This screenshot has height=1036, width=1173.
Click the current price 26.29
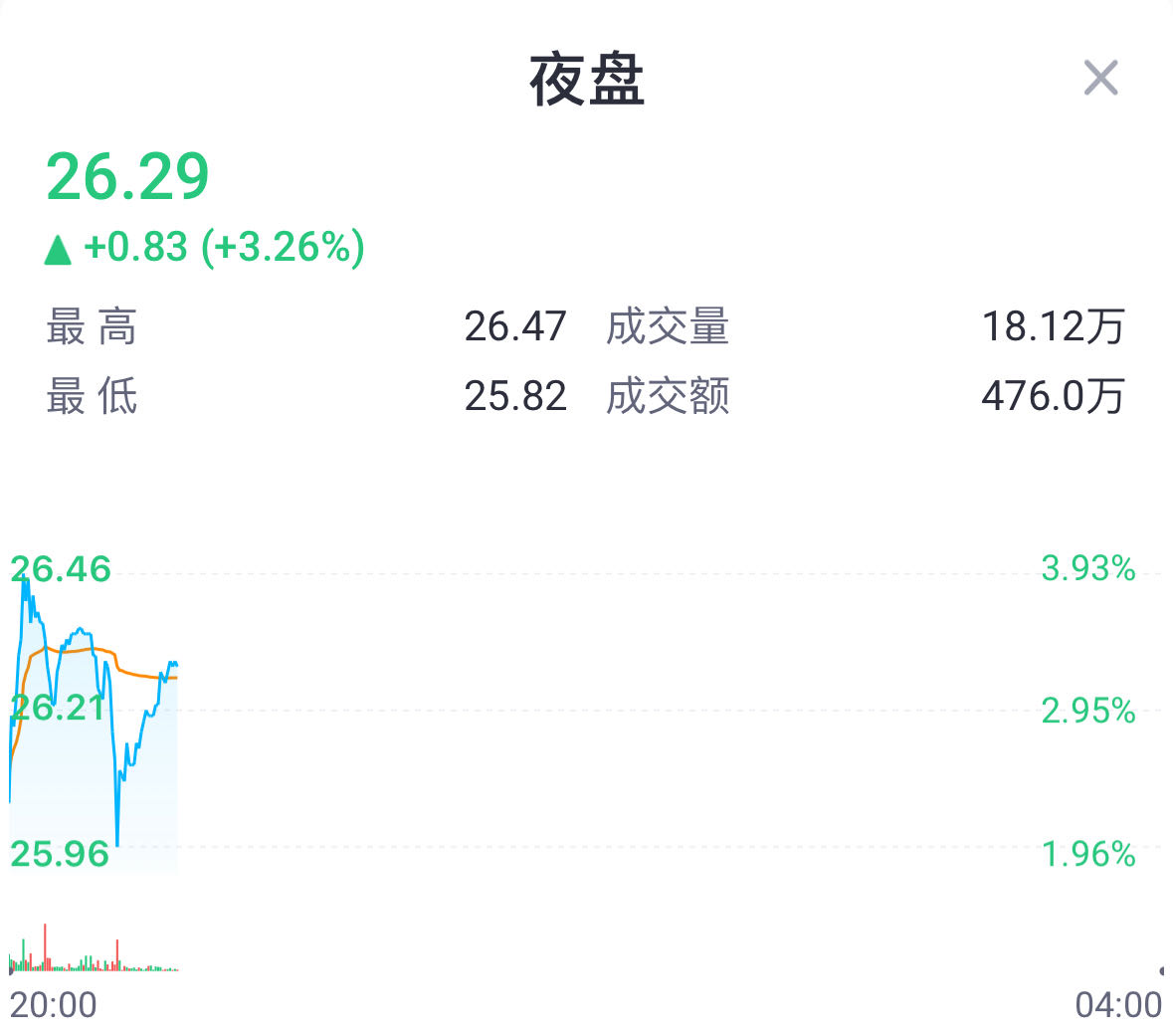coord(127,177)
